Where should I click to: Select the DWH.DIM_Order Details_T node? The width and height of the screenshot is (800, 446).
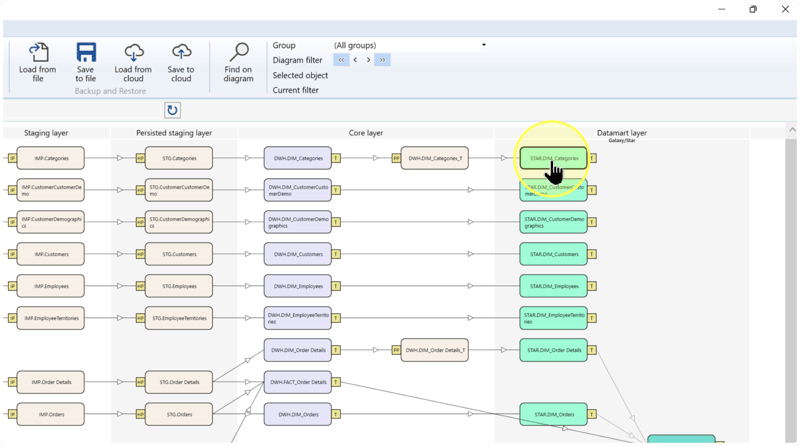tap(435, 350)
